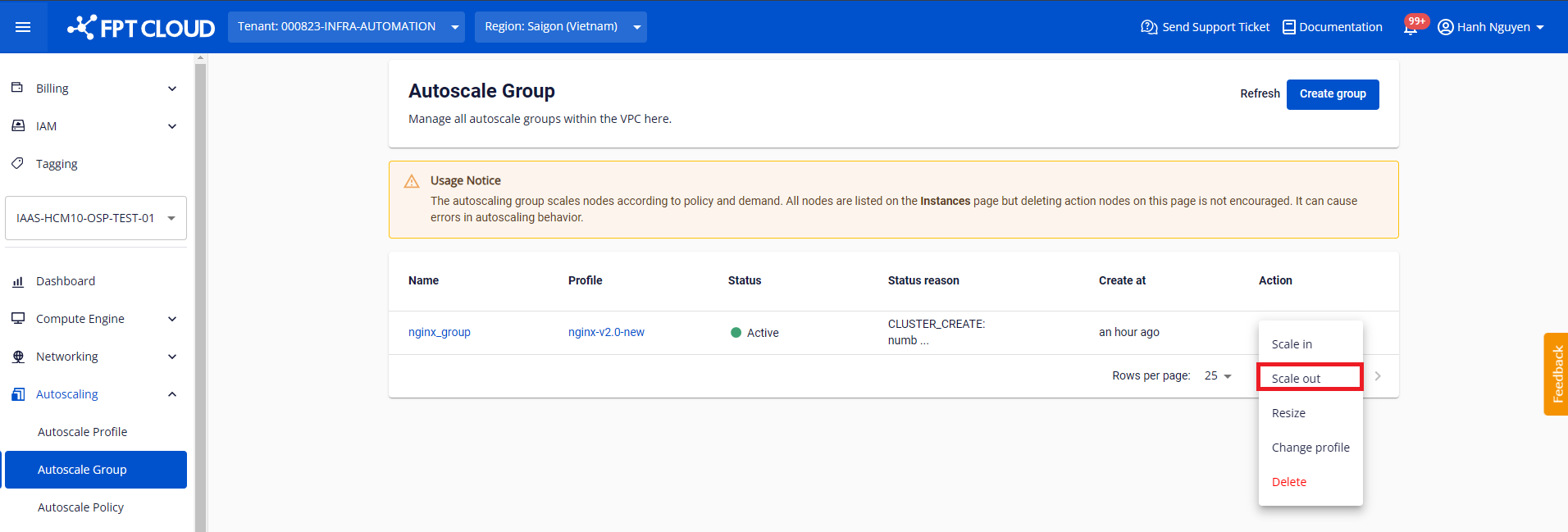The height and width of the screenshot is (532, 1568).
Task: Click the Create group button
Action: [1332, 94]
